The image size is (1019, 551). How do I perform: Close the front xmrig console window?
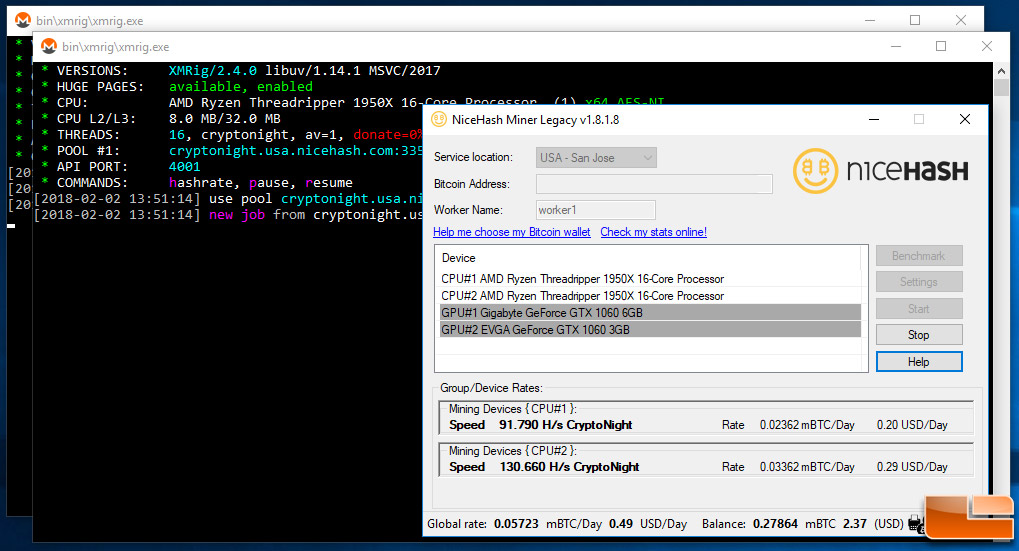click(x=987, y=46)
